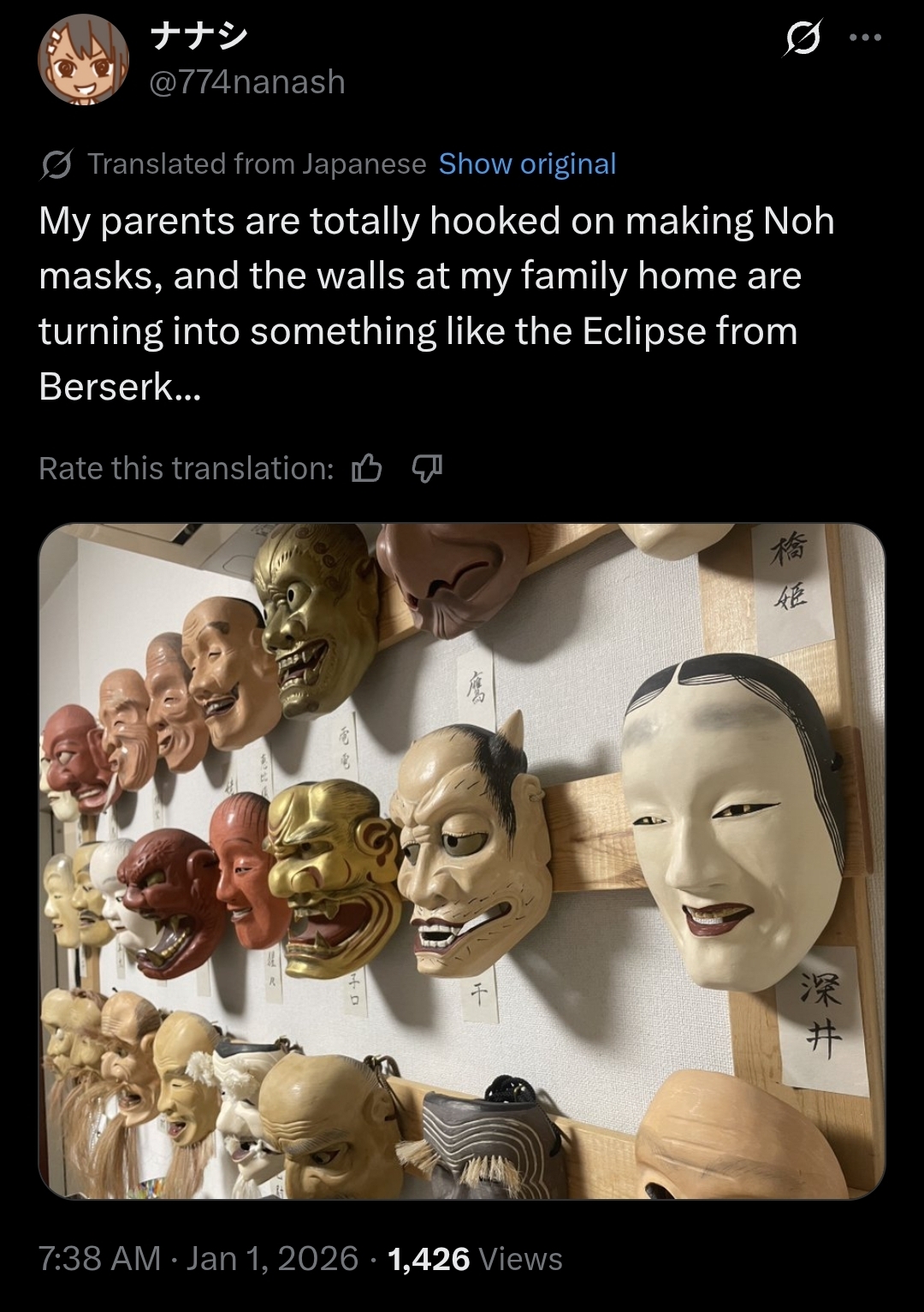Click the thumbs down translation rating
924x1312 pixels.
[427, 468]
